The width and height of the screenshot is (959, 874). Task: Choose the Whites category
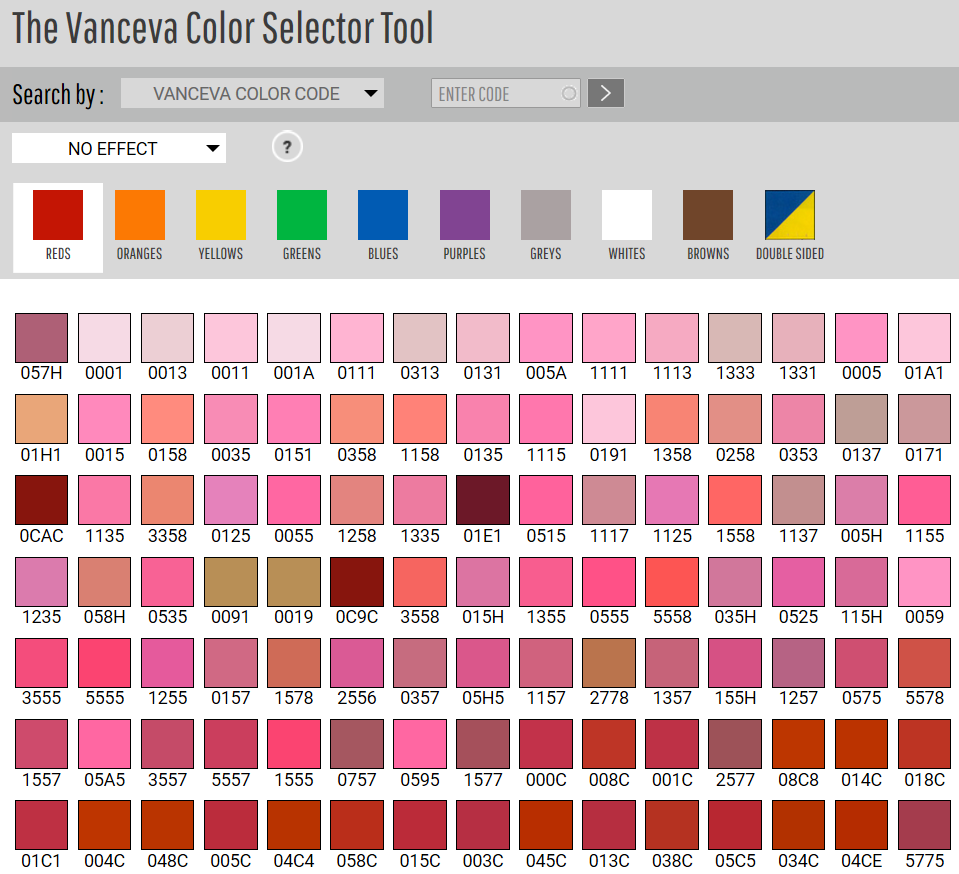tap(627, 226)
